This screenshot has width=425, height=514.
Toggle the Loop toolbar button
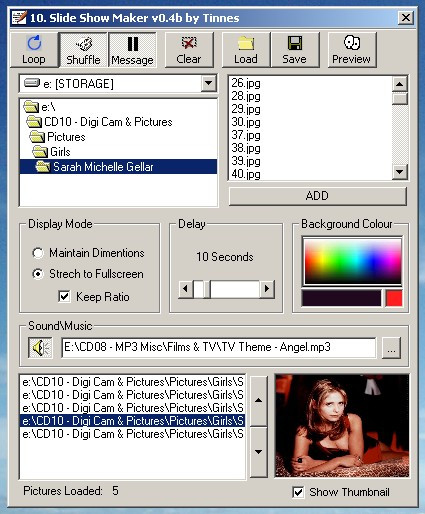click(x=34, y=50)
